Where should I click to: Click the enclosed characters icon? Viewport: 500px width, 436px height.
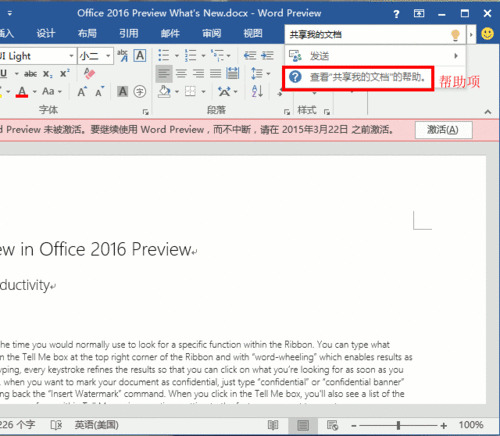pos(140,91)
